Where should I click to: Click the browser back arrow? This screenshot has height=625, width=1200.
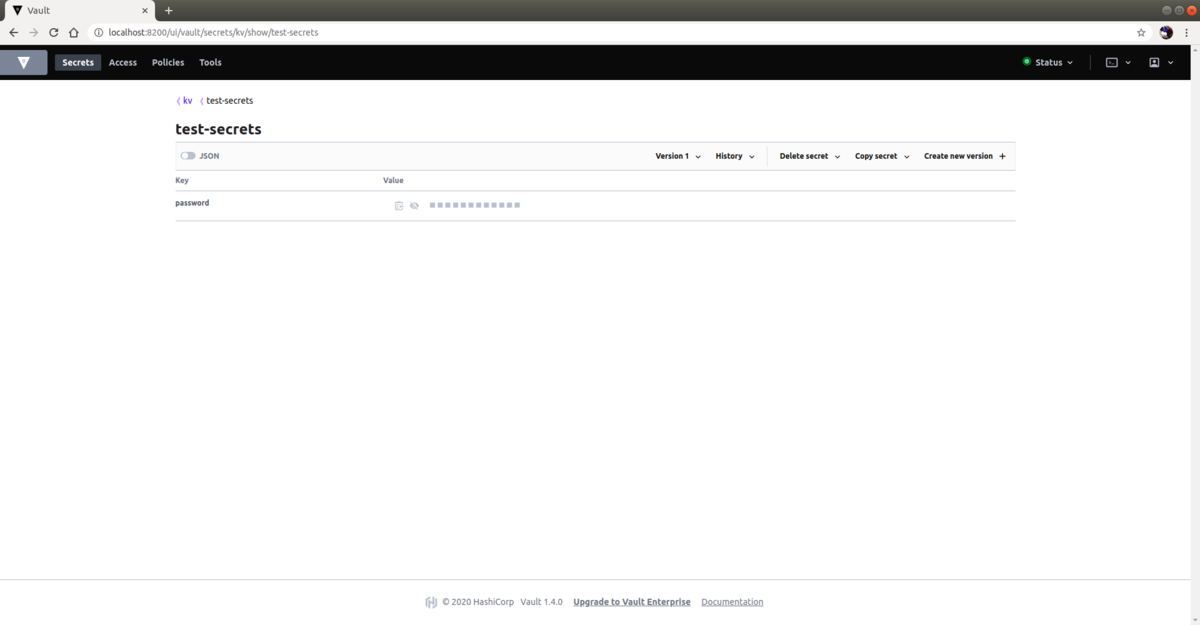(13, 32)
